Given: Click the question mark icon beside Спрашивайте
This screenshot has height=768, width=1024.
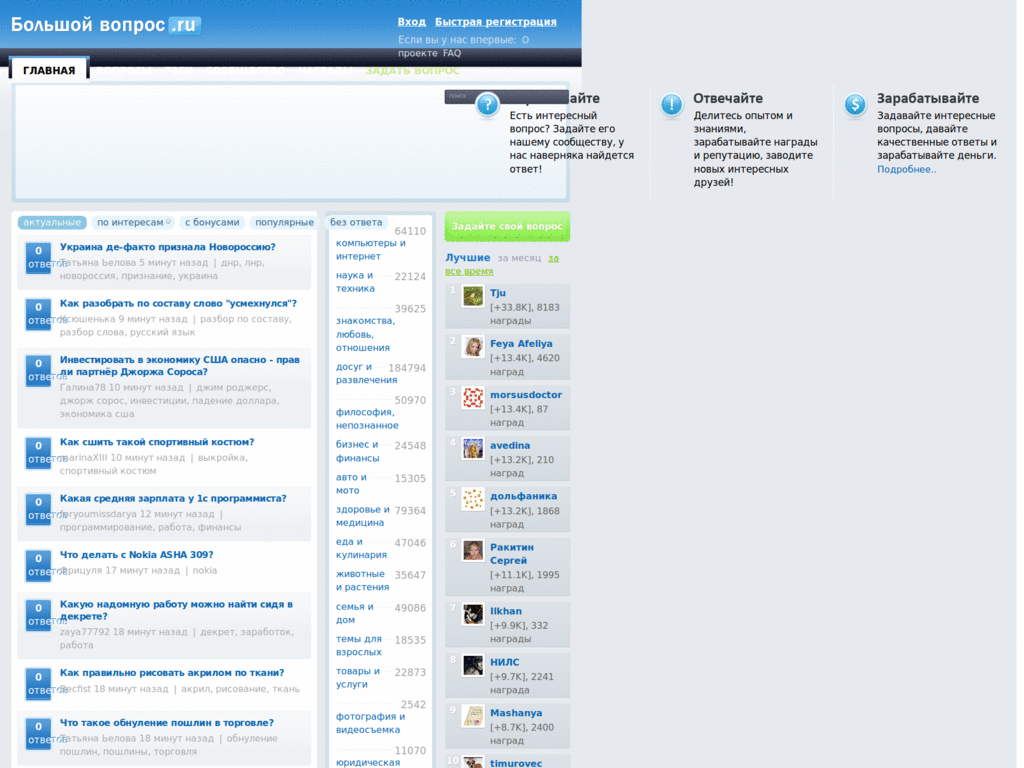Looking at the screenshot, I should (x=487, y=104).
